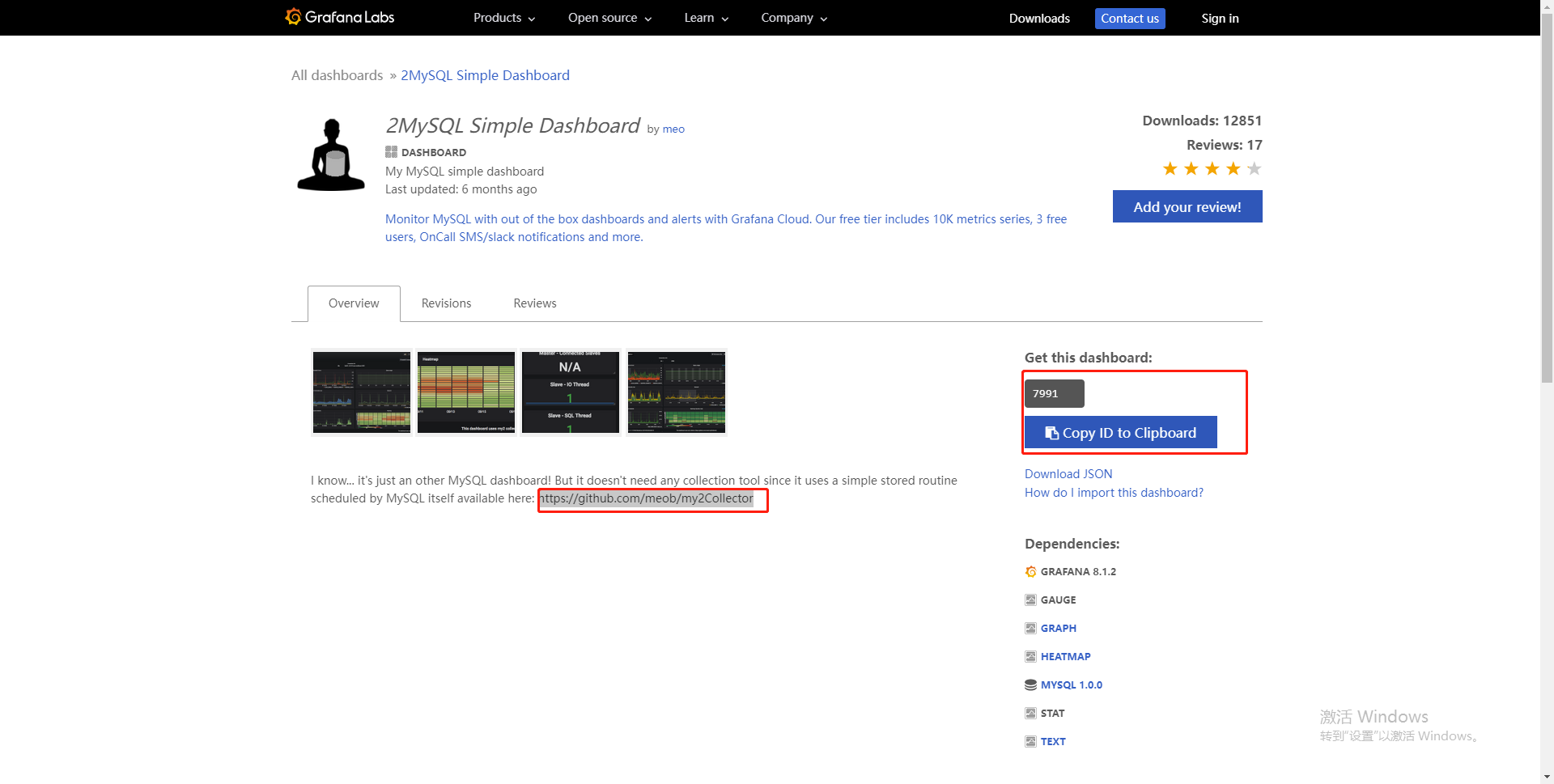Click the panel icon next to STAT
The height and width of the screenshot is (784, 1554).
point(1030,713)
